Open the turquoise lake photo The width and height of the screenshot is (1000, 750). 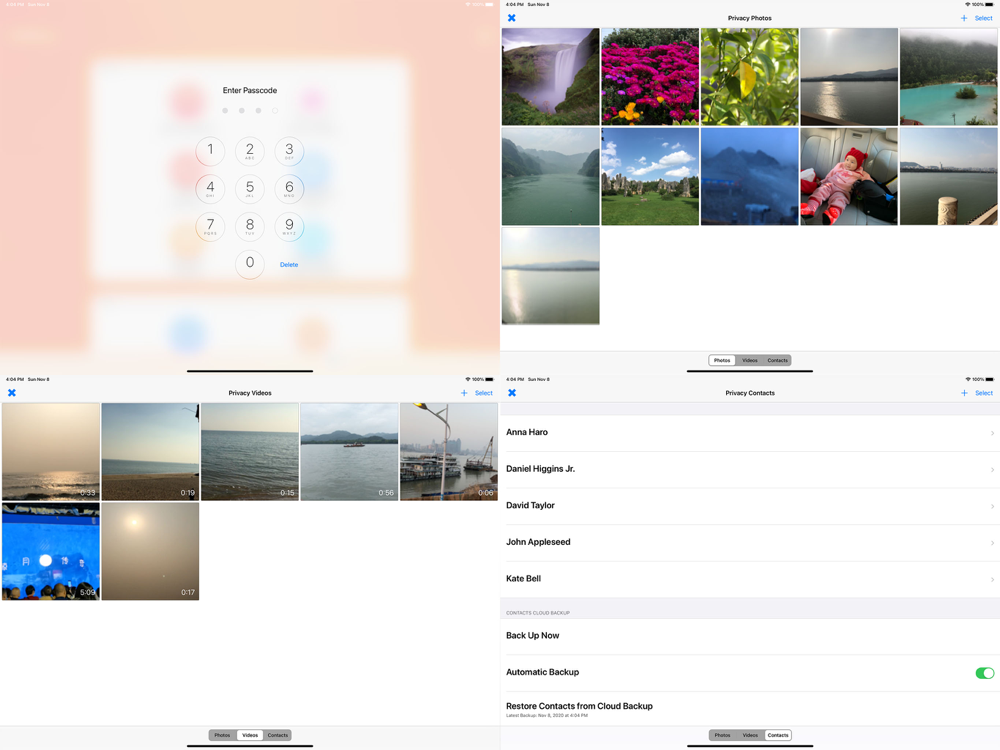click(x=948, y=77)
